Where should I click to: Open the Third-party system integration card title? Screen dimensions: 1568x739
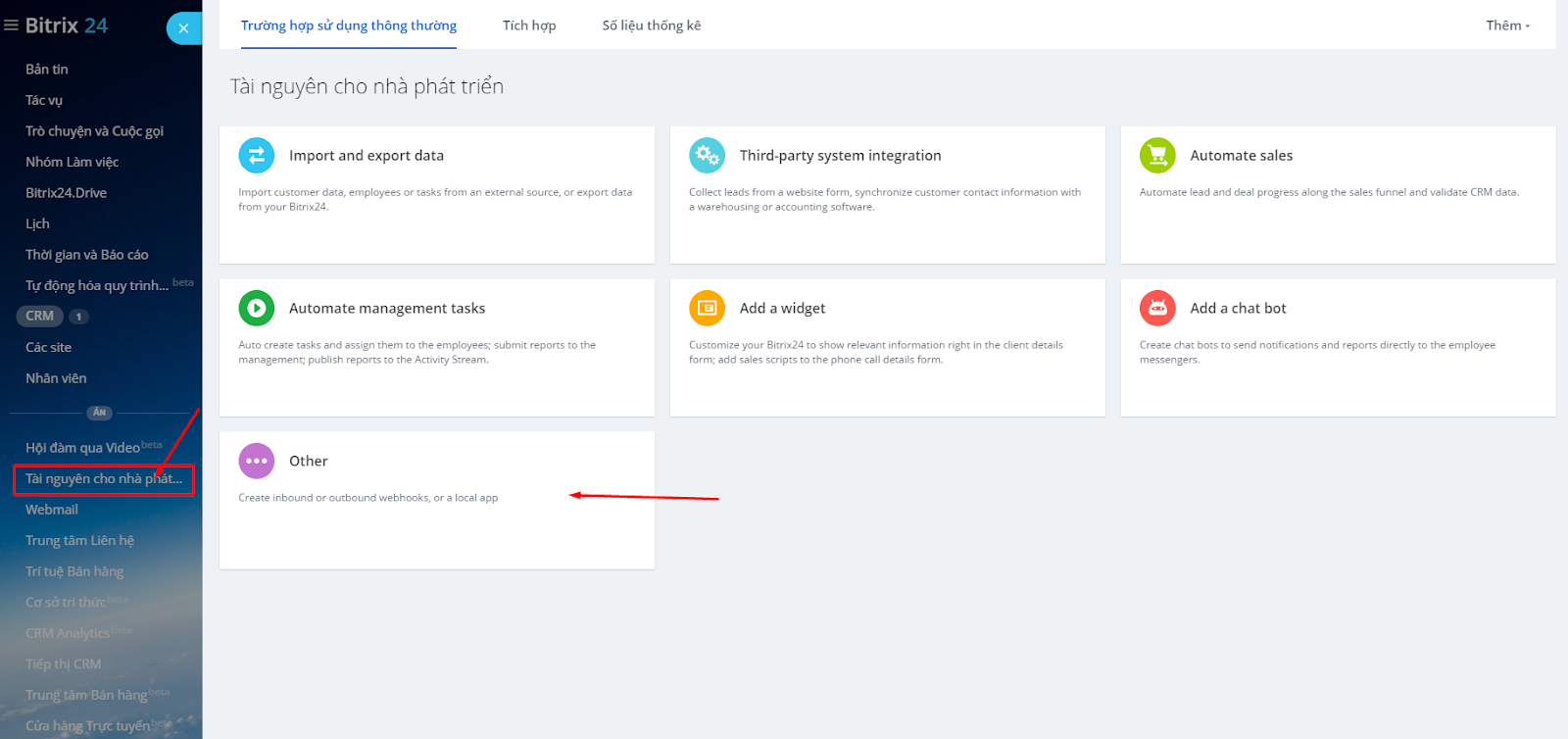point(840,156)
